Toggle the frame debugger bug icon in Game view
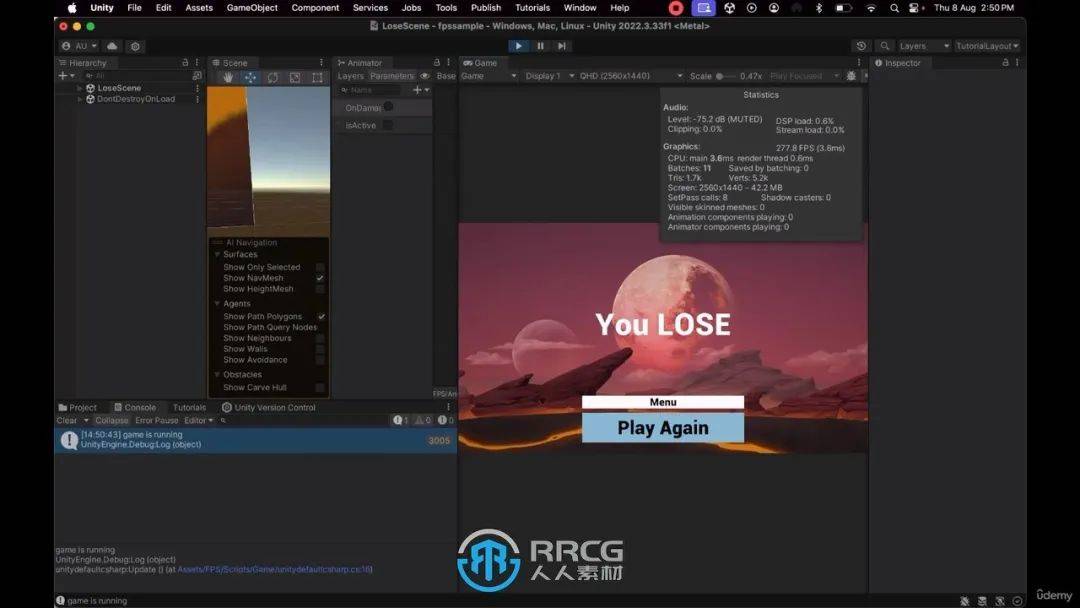Screen dimensions: 1080x608 (851, 76)
